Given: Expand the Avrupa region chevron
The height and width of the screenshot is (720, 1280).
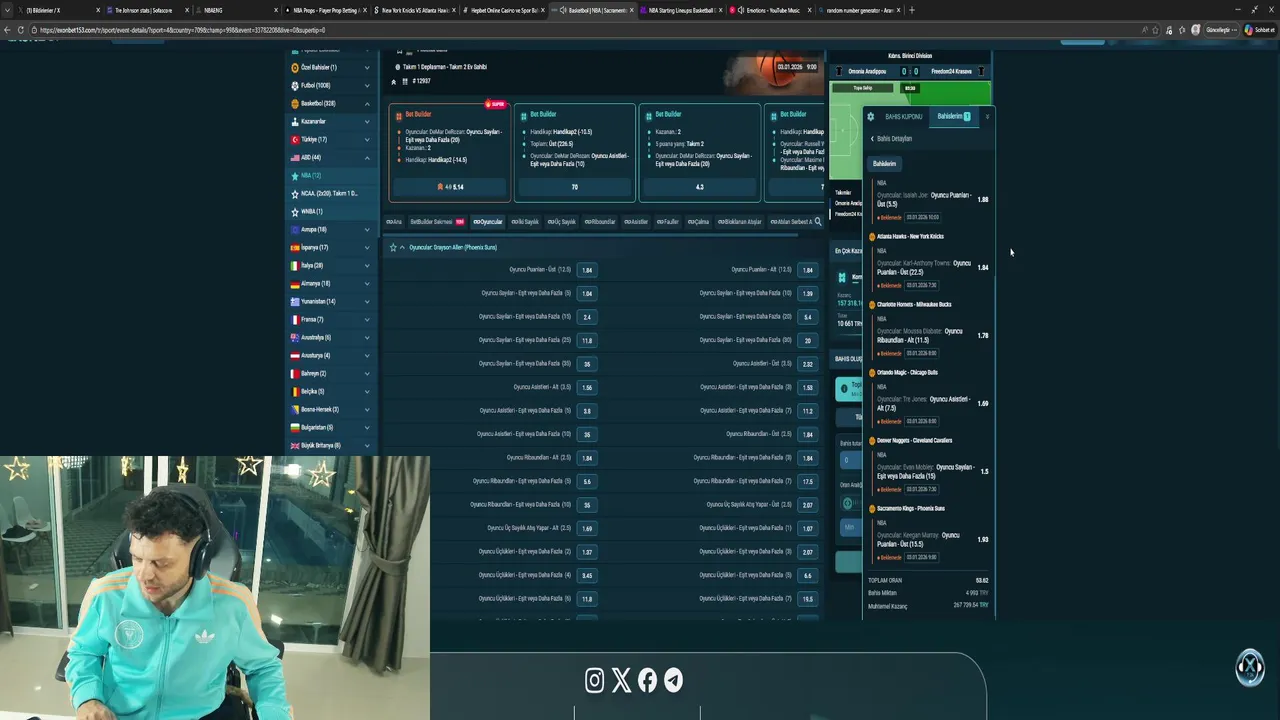Looking at the screenshot, I should (367, 230).
